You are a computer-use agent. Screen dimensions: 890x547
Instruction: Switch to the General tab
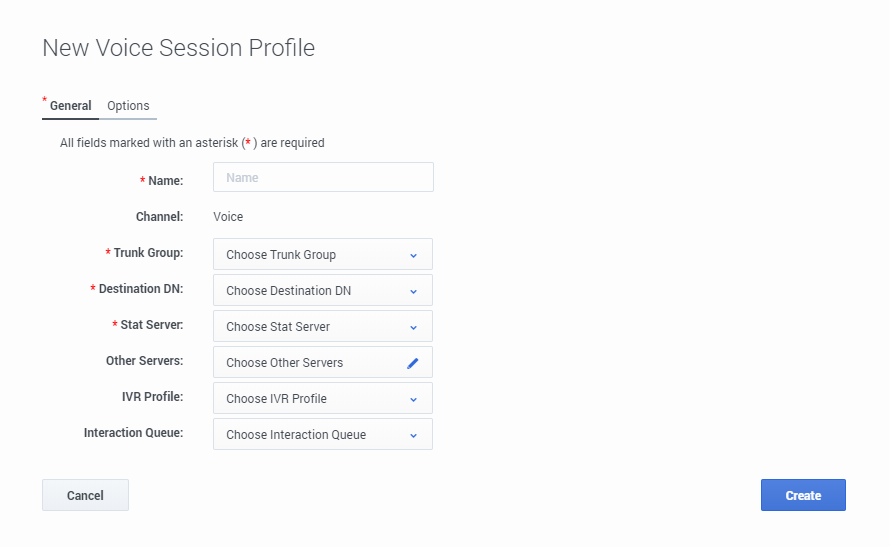click(x=70, y=106)
